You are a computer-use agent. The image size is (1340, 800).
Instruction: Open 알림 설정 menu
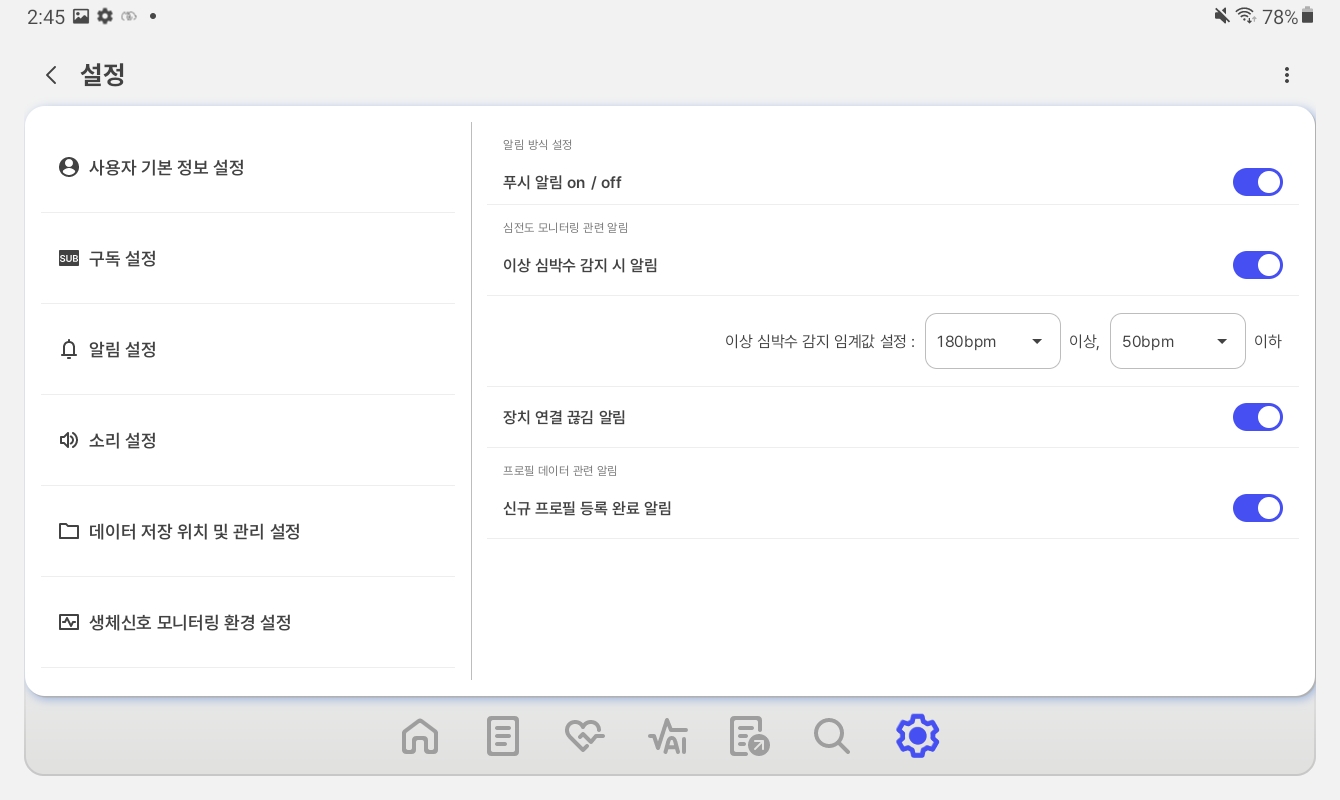(248, 349)
